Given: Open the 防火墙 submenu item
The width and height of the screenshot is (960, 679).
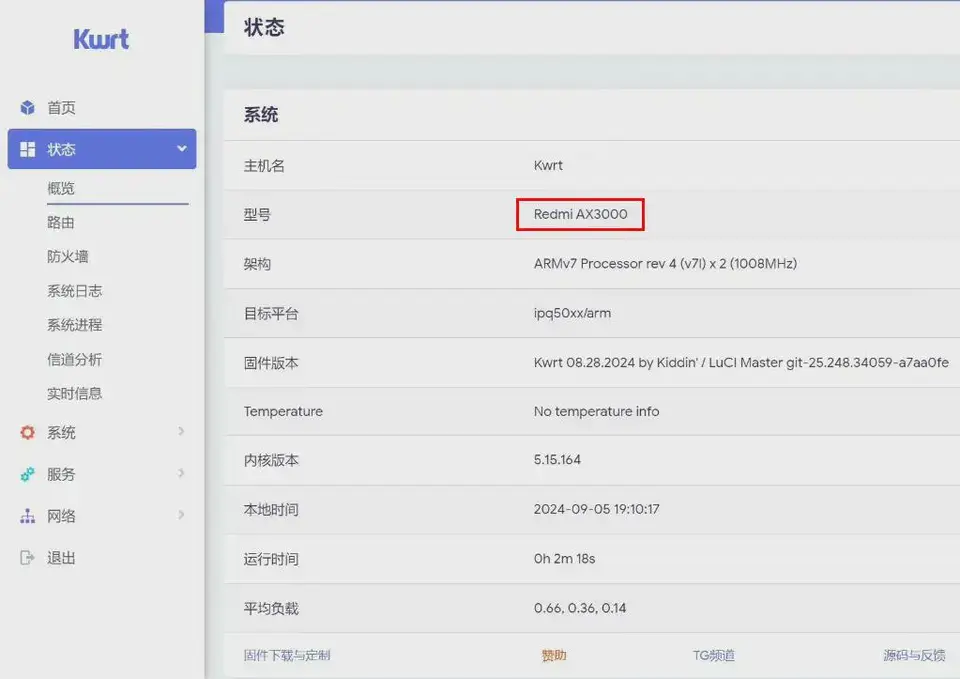Looking at the screenshot, I should point(68,257).
